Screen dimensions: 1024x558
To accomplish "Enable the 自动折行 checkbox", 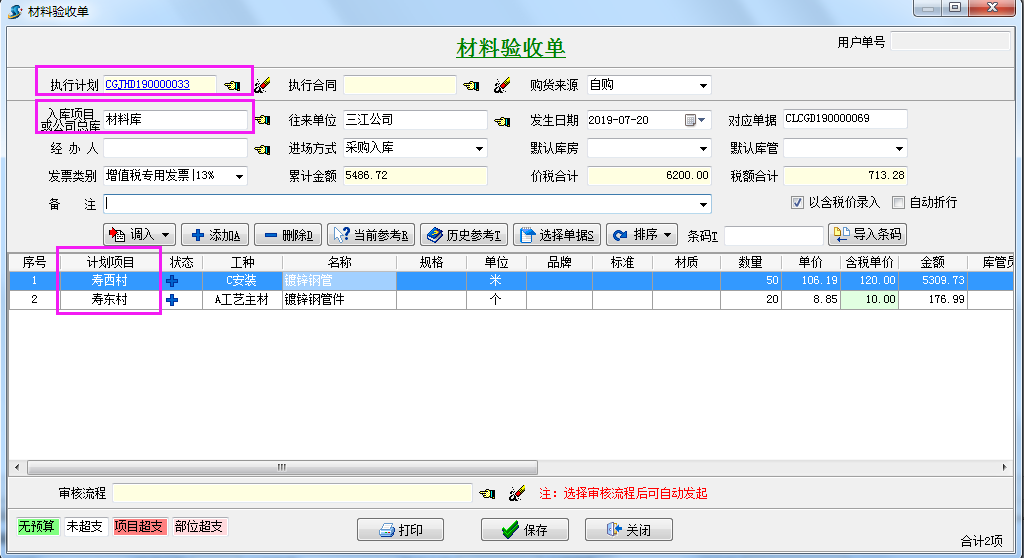I will pyautogui.click(x=898, y=202).
